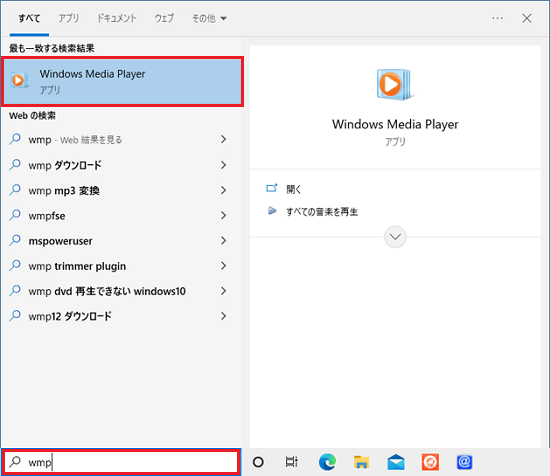This screenshot has height=476, width=550.
Task: Select the 'mspoweruser' suggestion
Action: point(118,241)
